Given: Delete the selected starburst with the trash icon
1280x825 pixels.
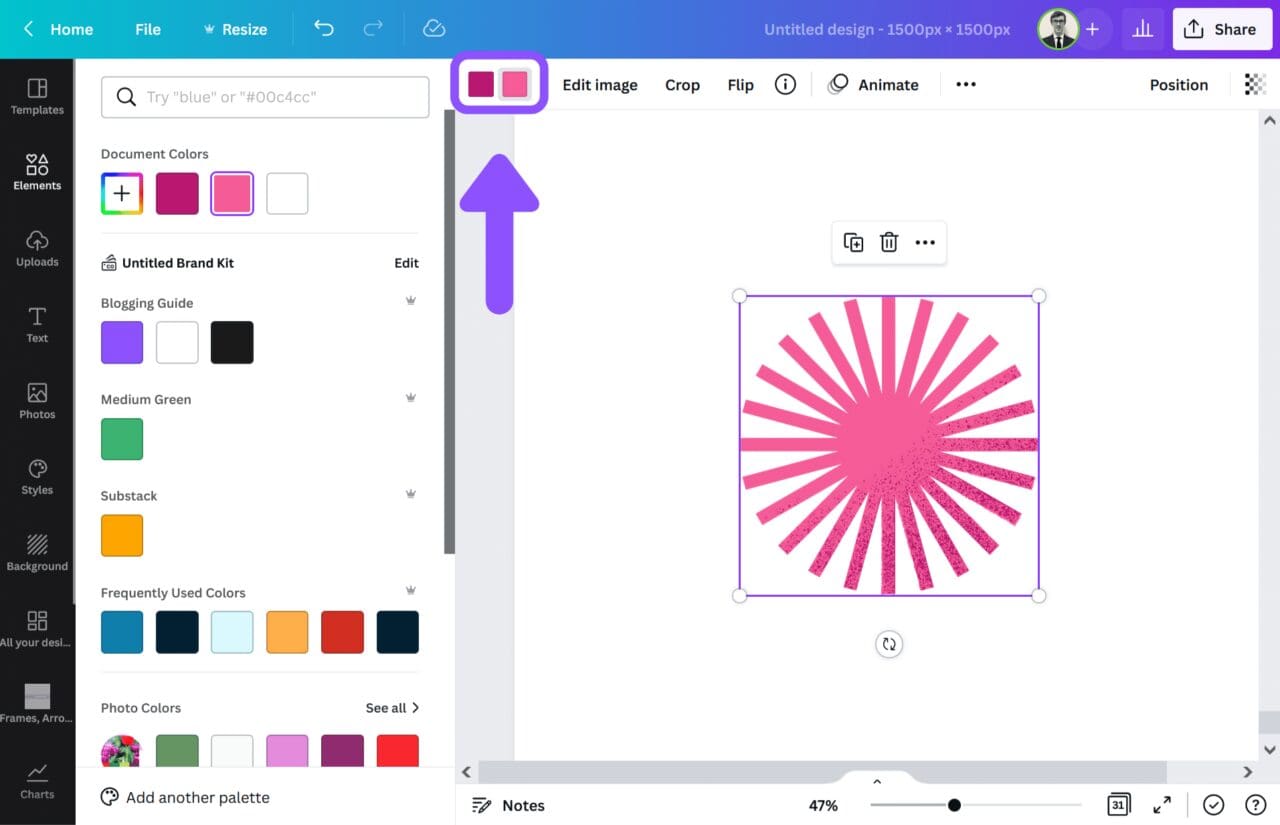Looking at the screenshot, I should point(889,242).
